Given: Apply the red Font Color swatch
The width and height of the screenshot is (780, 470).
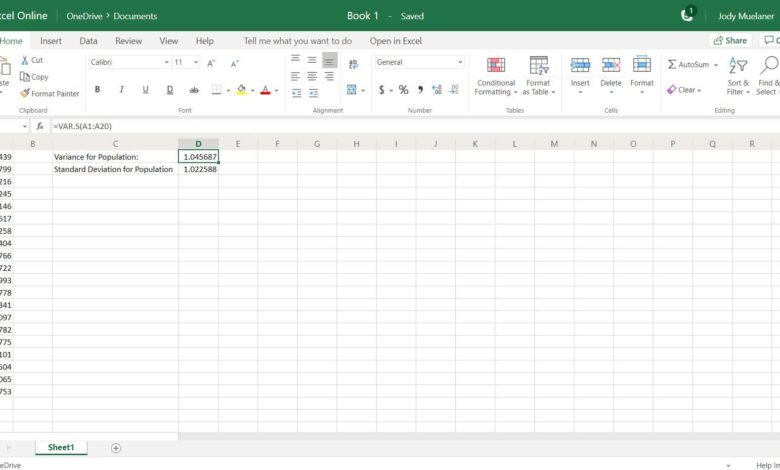Looking at the screenshot, I should pyautogui.click(x=265, y=90).
